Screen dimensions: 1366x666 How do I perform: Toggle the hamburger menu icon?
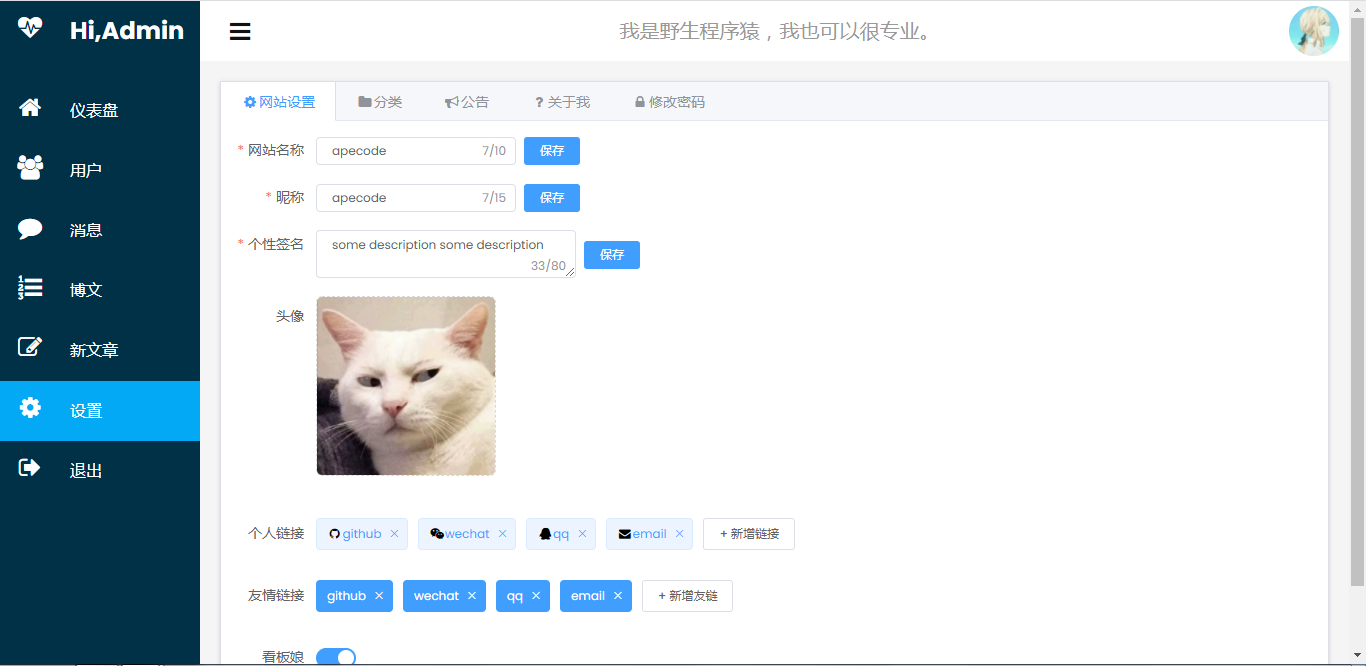coord(240,31)
